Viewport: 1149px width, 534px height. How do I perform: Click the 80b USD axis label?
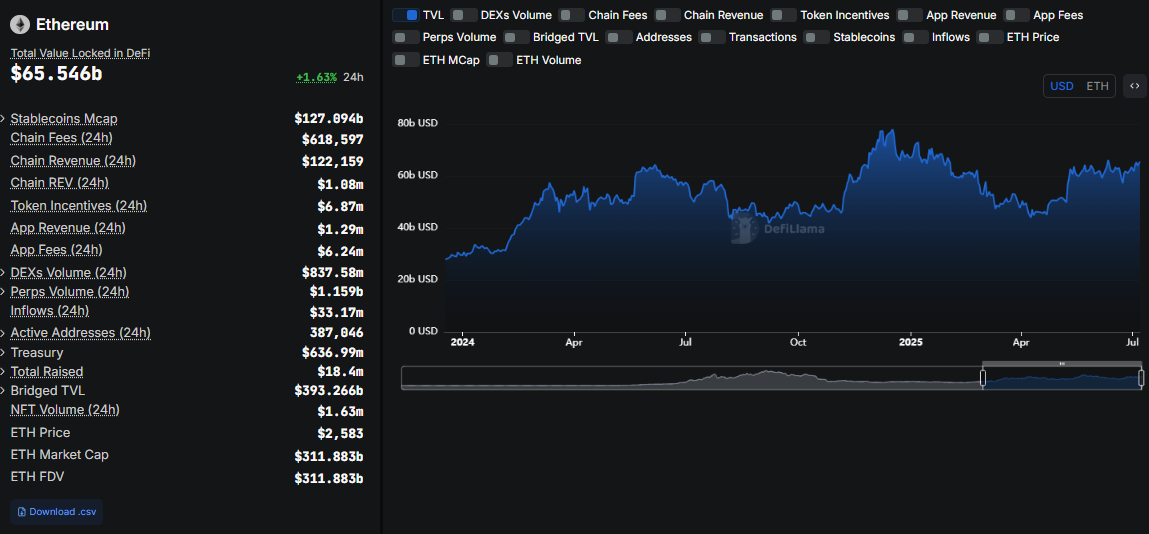(417, 123)
